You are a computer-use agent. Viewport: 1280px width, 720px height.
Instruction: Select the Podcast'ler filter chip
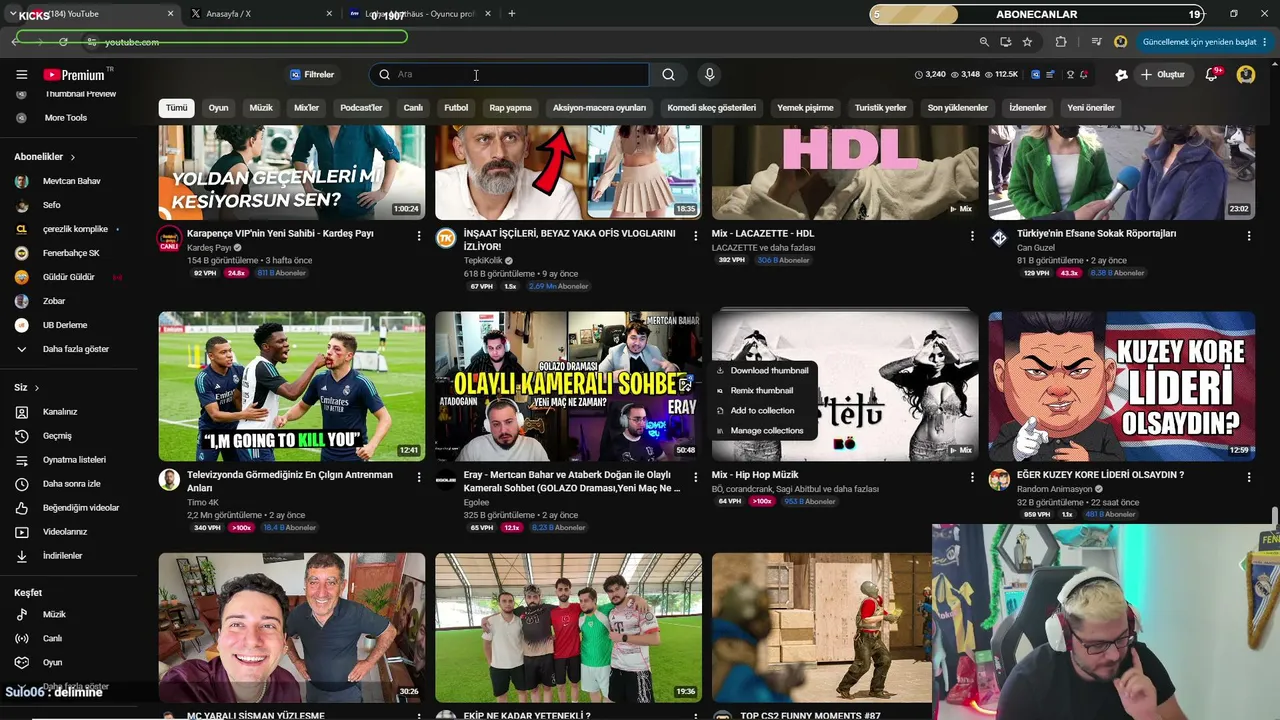pyautogui.click(x=361, y=108)
